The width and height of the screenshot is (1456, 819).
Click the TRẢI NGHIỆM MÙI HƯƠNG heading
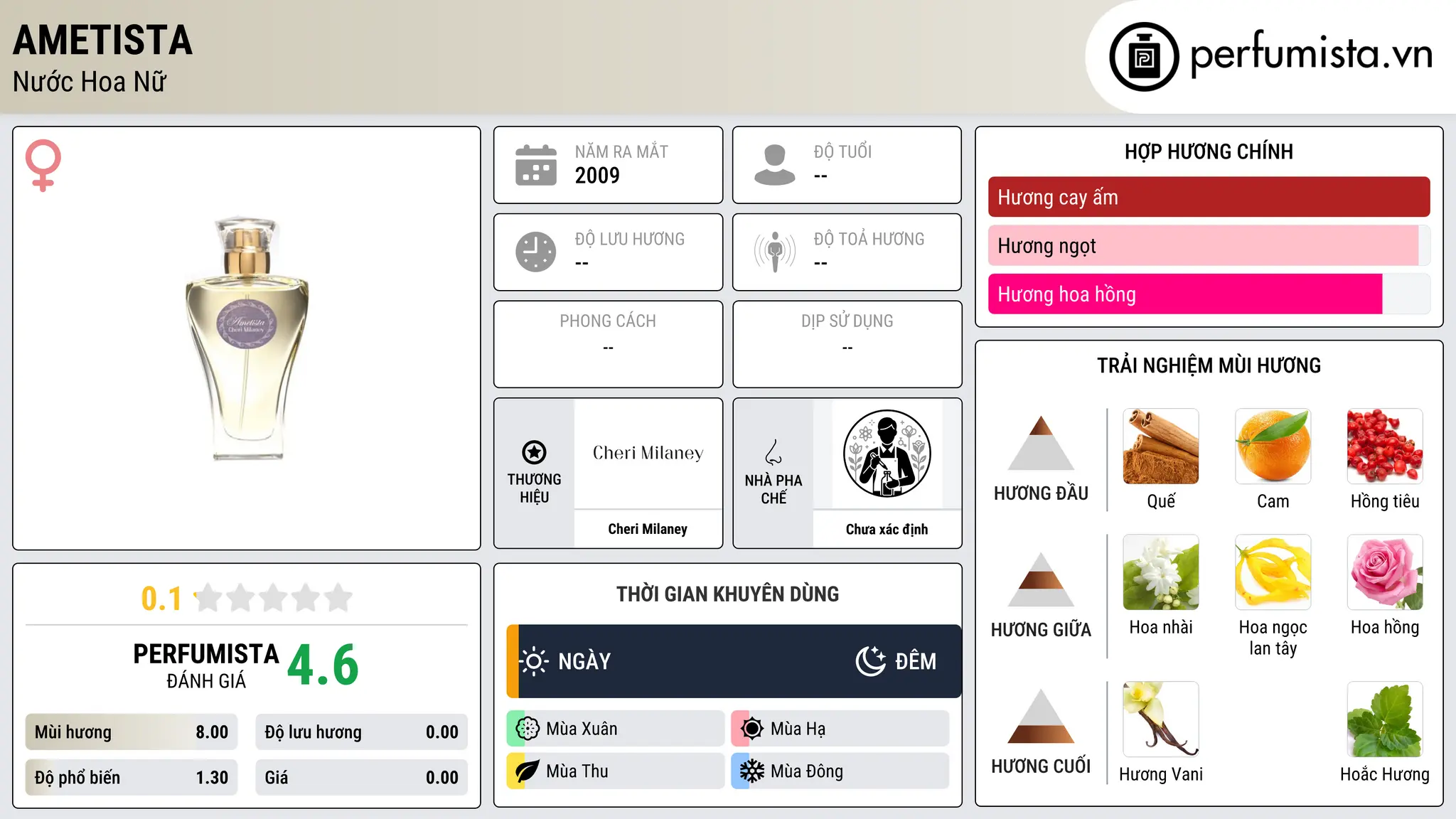(1209, 365)
